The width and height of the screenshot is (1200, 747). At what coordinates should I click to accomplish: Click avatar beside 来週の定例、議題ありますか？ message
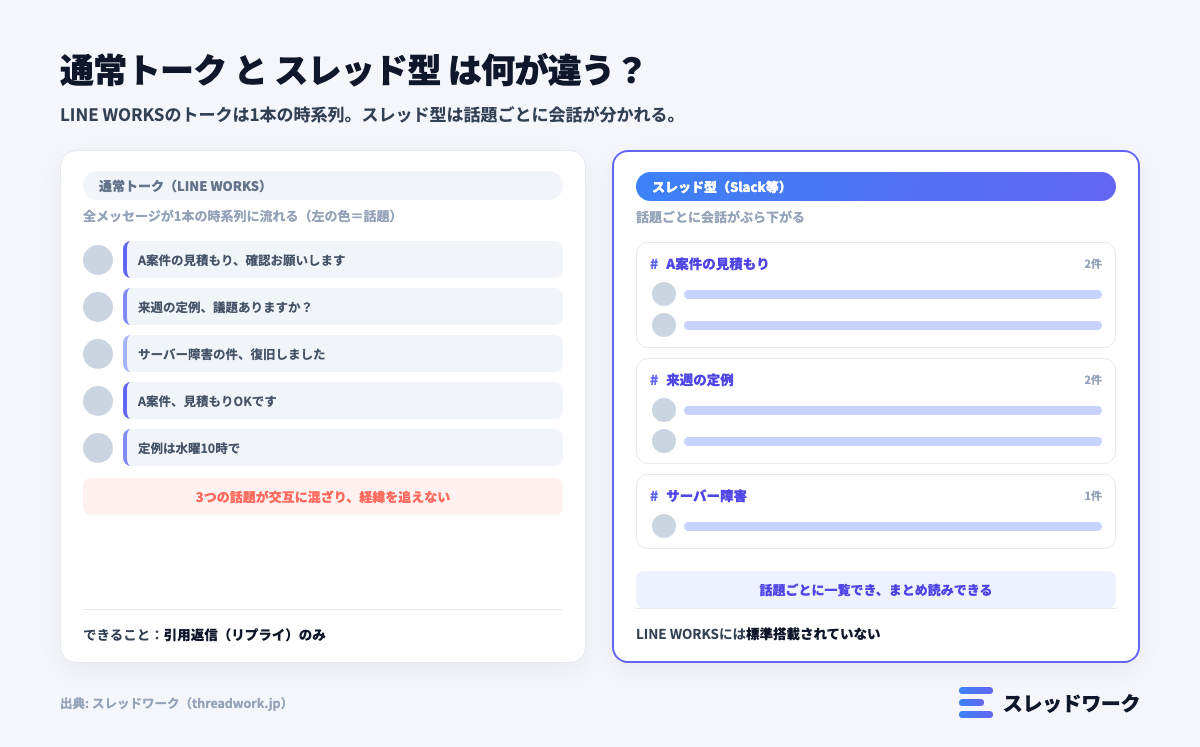click(98, 307)
